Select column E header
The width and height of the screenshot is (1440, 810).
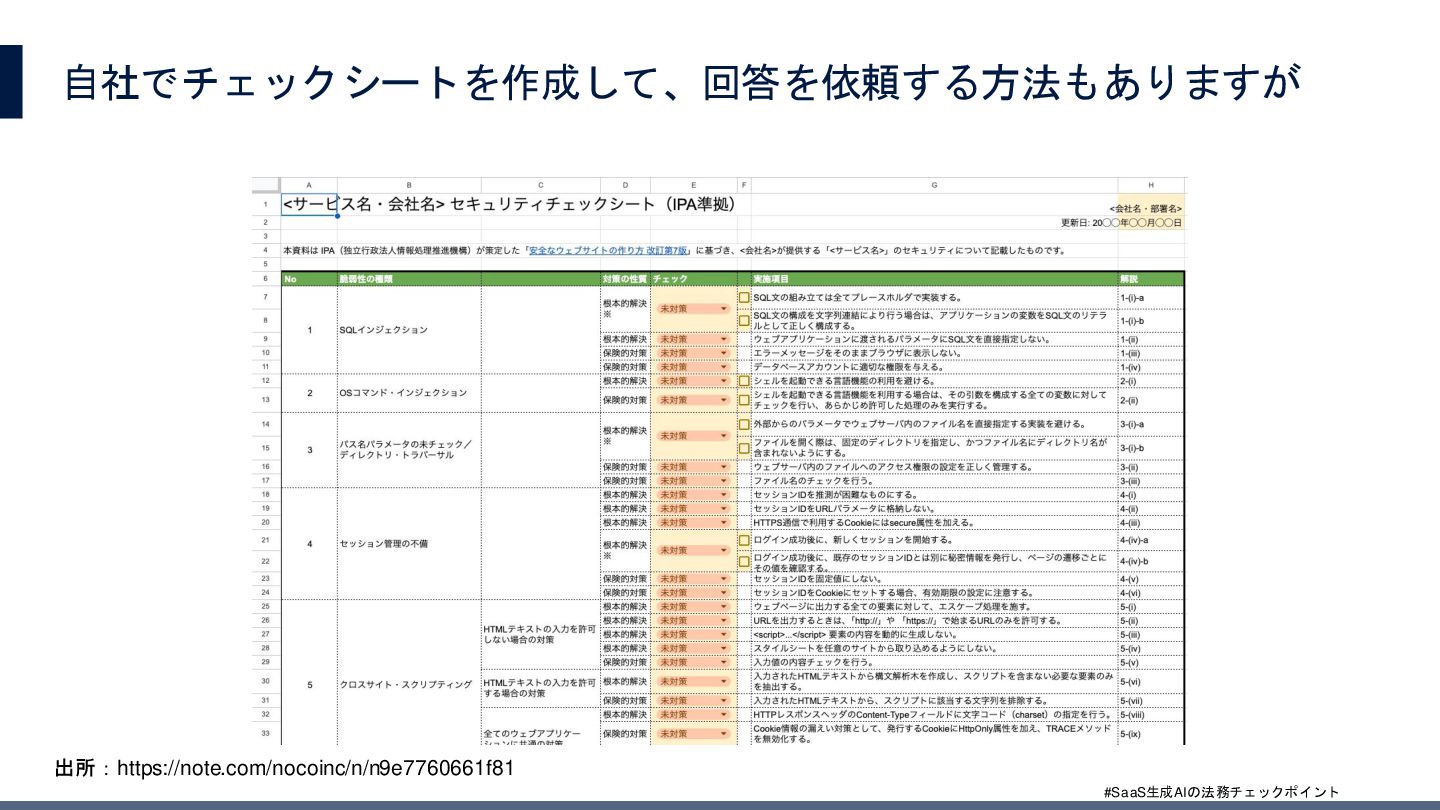click(693, 185)
